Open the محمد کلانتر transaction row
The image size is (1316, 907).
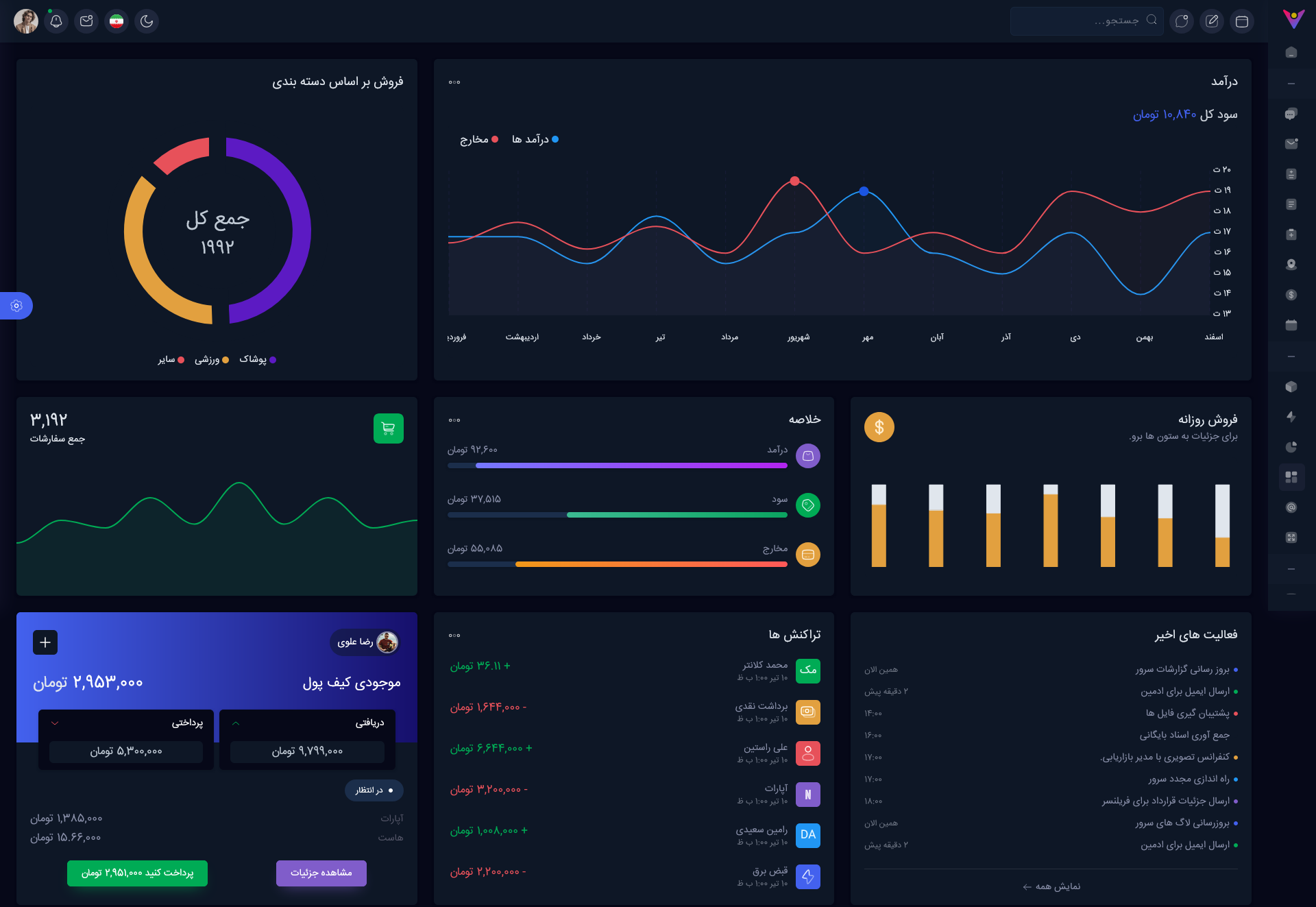click(634, 671)
